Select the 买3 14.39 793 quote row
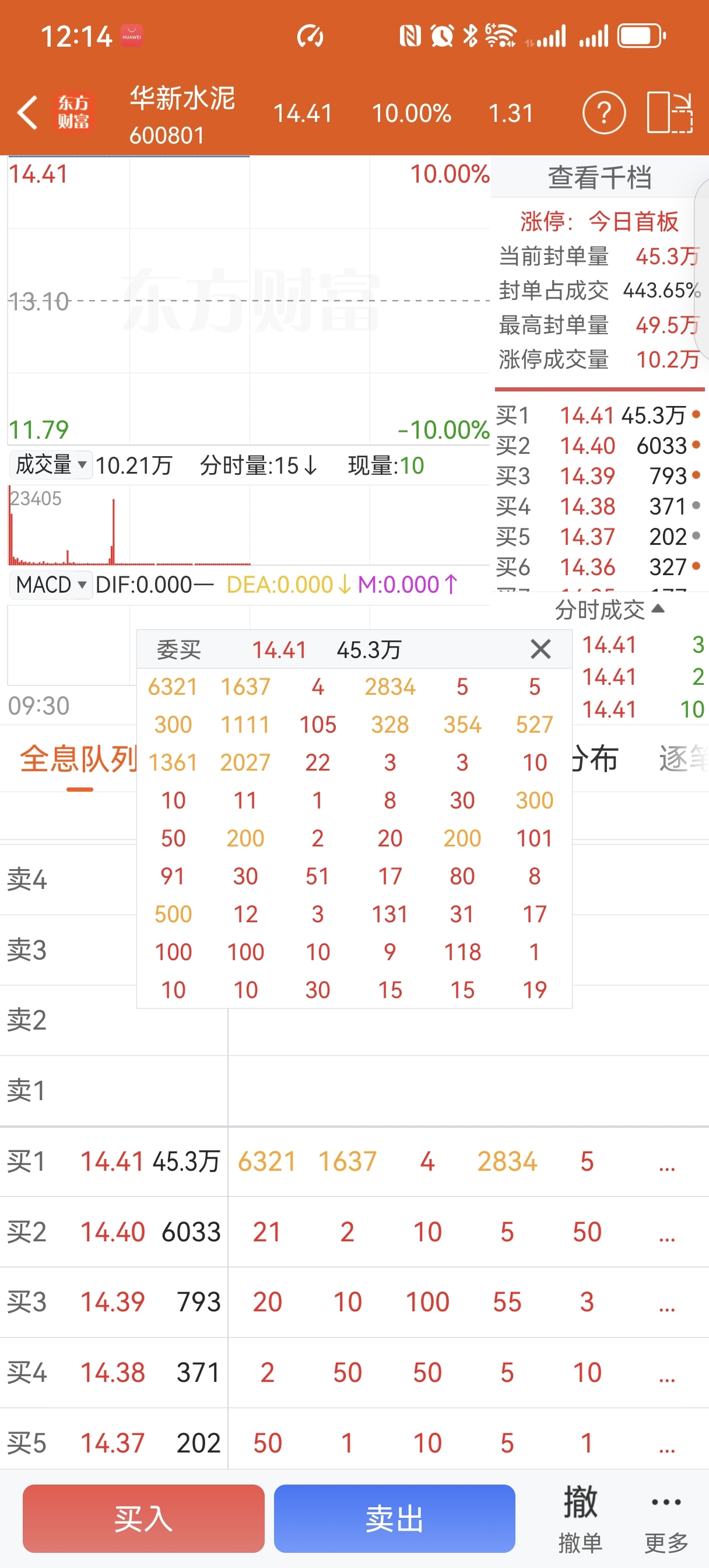Viewport: 709px width, 1568px height. point(599,476)
